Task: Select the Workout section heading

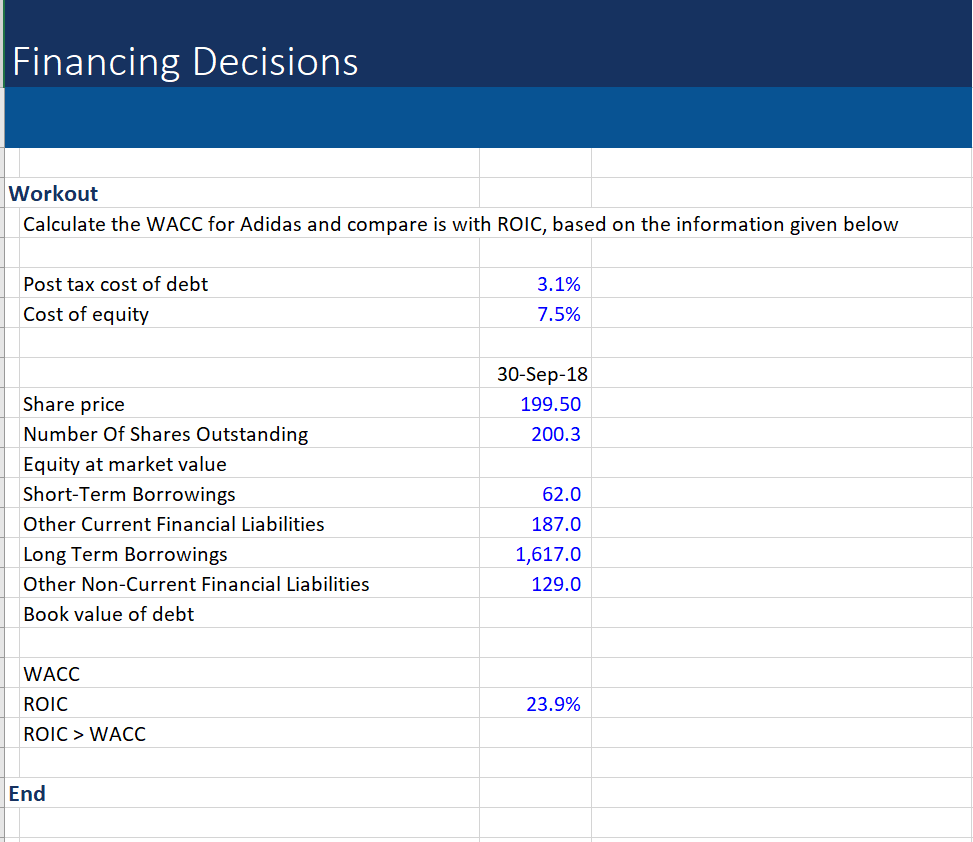Action: (52, 194)
